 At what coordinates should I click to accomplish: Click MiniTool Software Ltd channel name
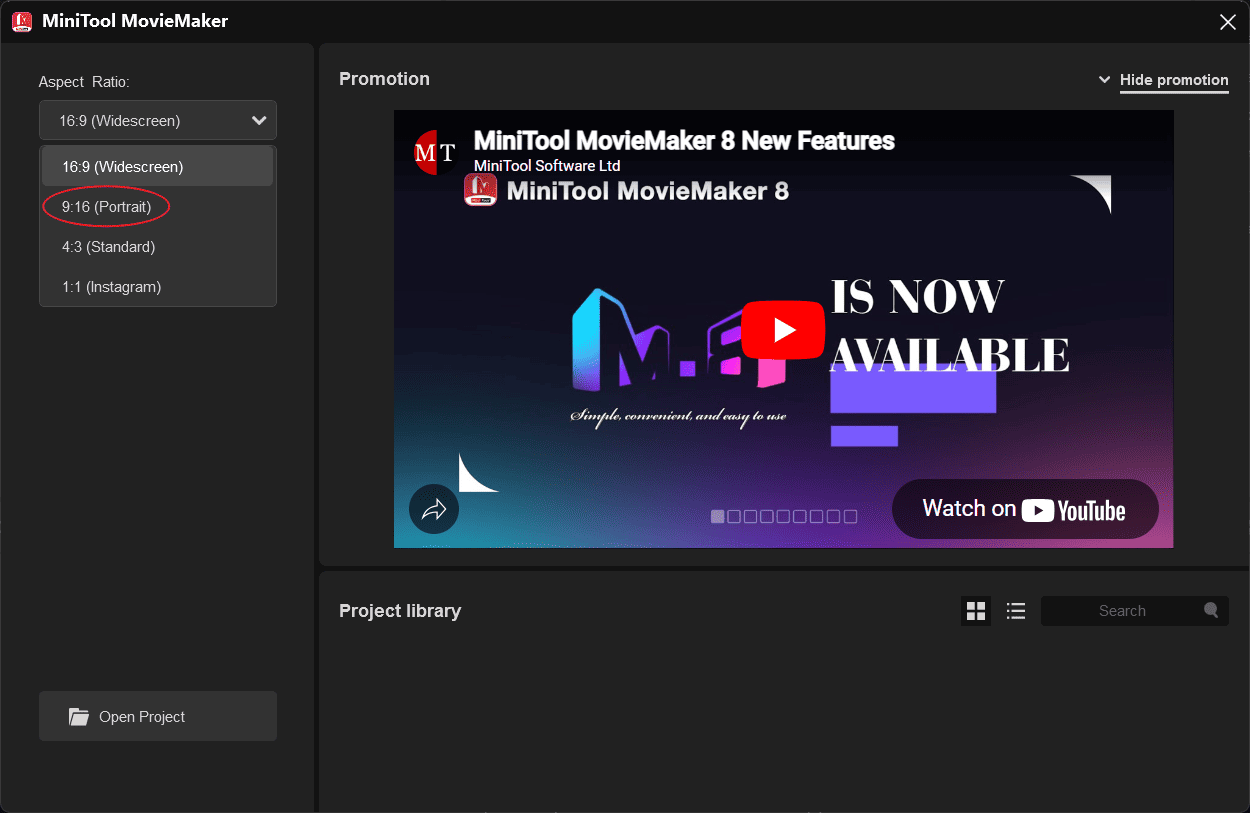tap(547, 166)
